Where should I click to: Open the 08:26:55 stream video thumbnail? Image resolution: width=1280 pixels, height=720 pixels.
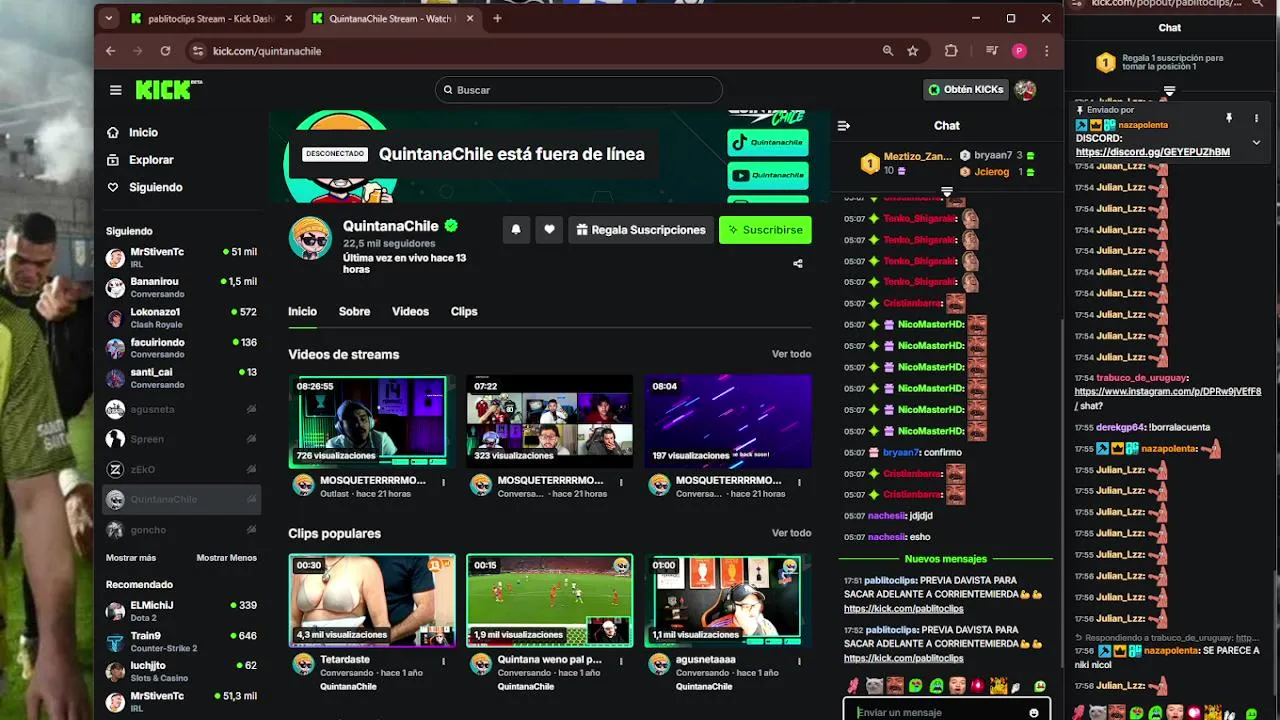[x=371, y=421]
